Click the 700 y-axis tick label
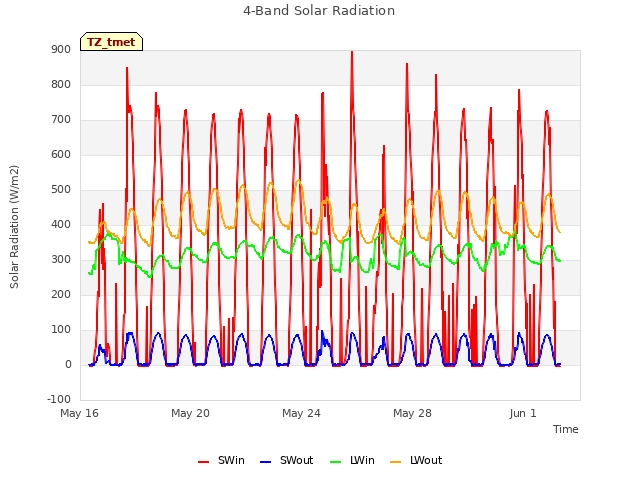The image size is (640, 480). 61,120
